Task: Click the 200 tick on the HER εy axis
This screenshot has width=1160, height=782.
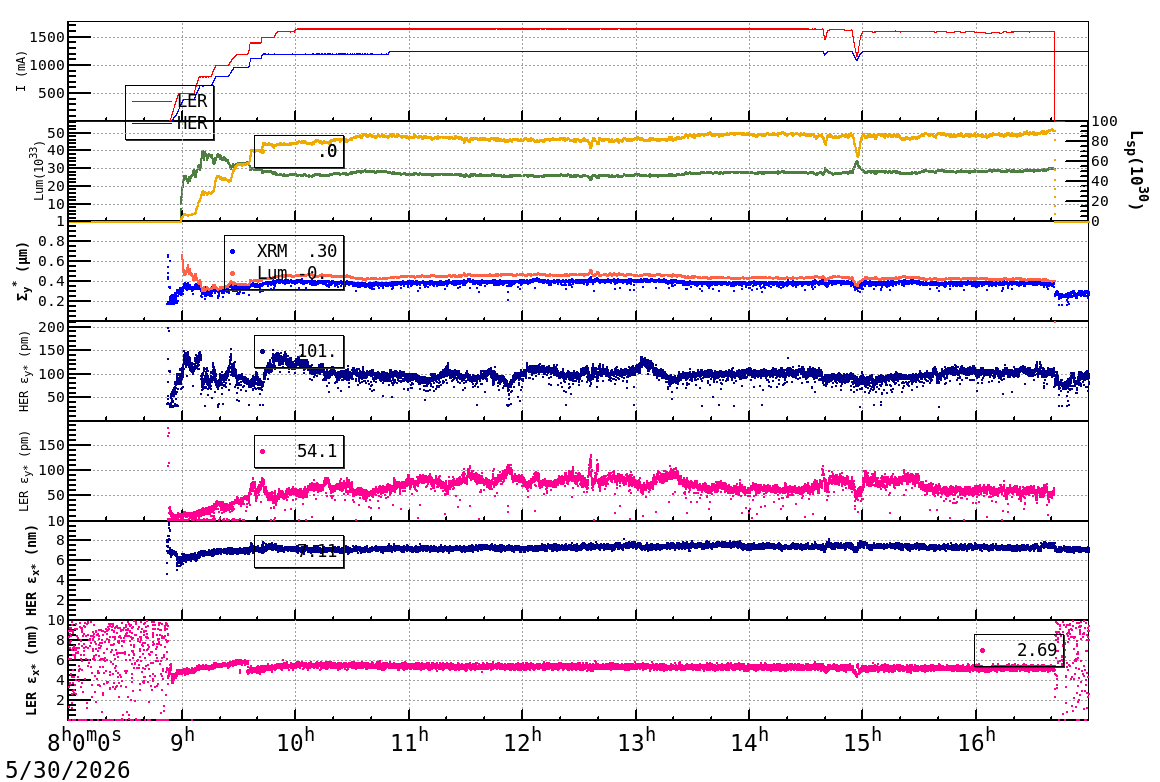Action: click(x=52, y=327)
